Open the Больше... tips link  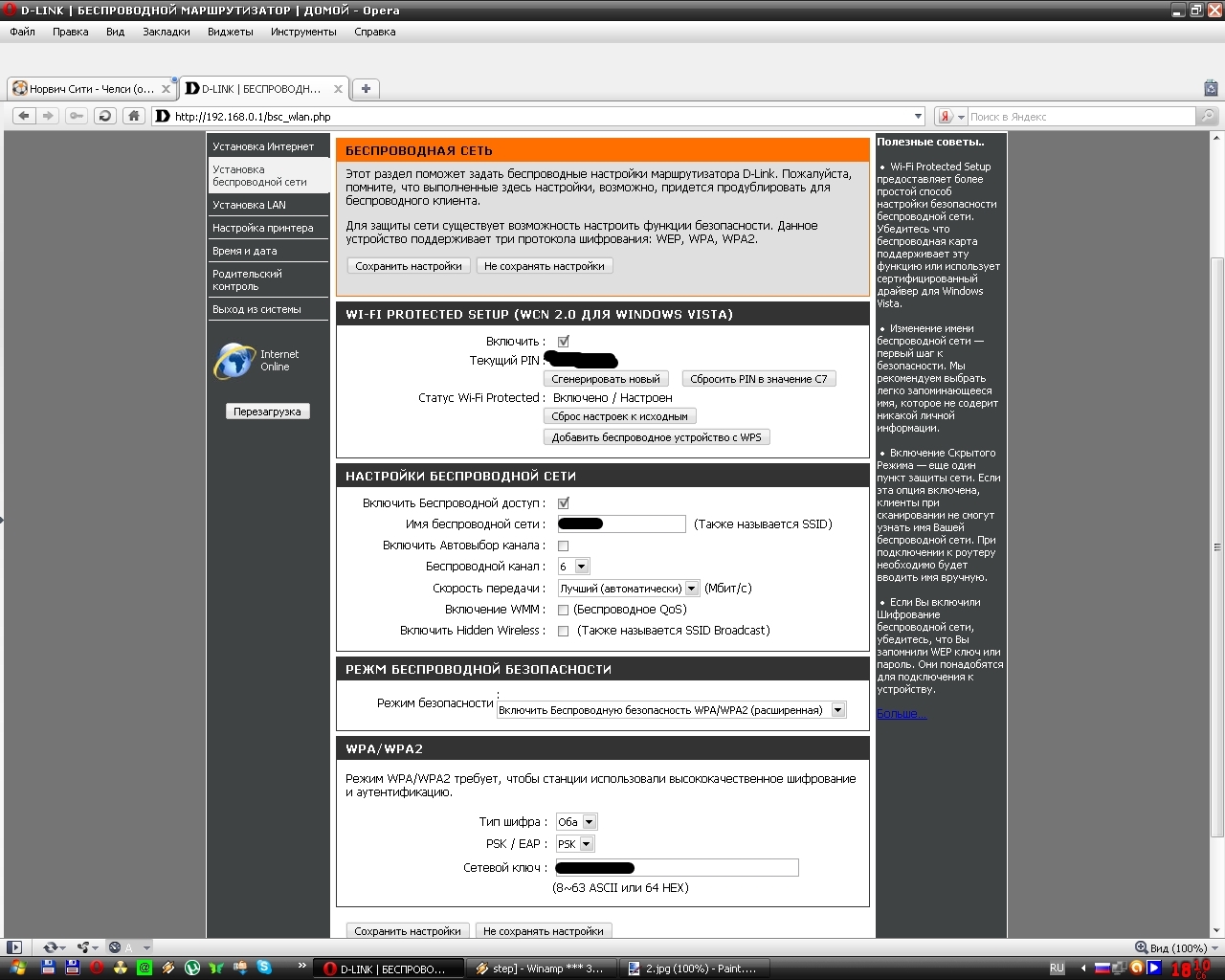pos(902,714)
